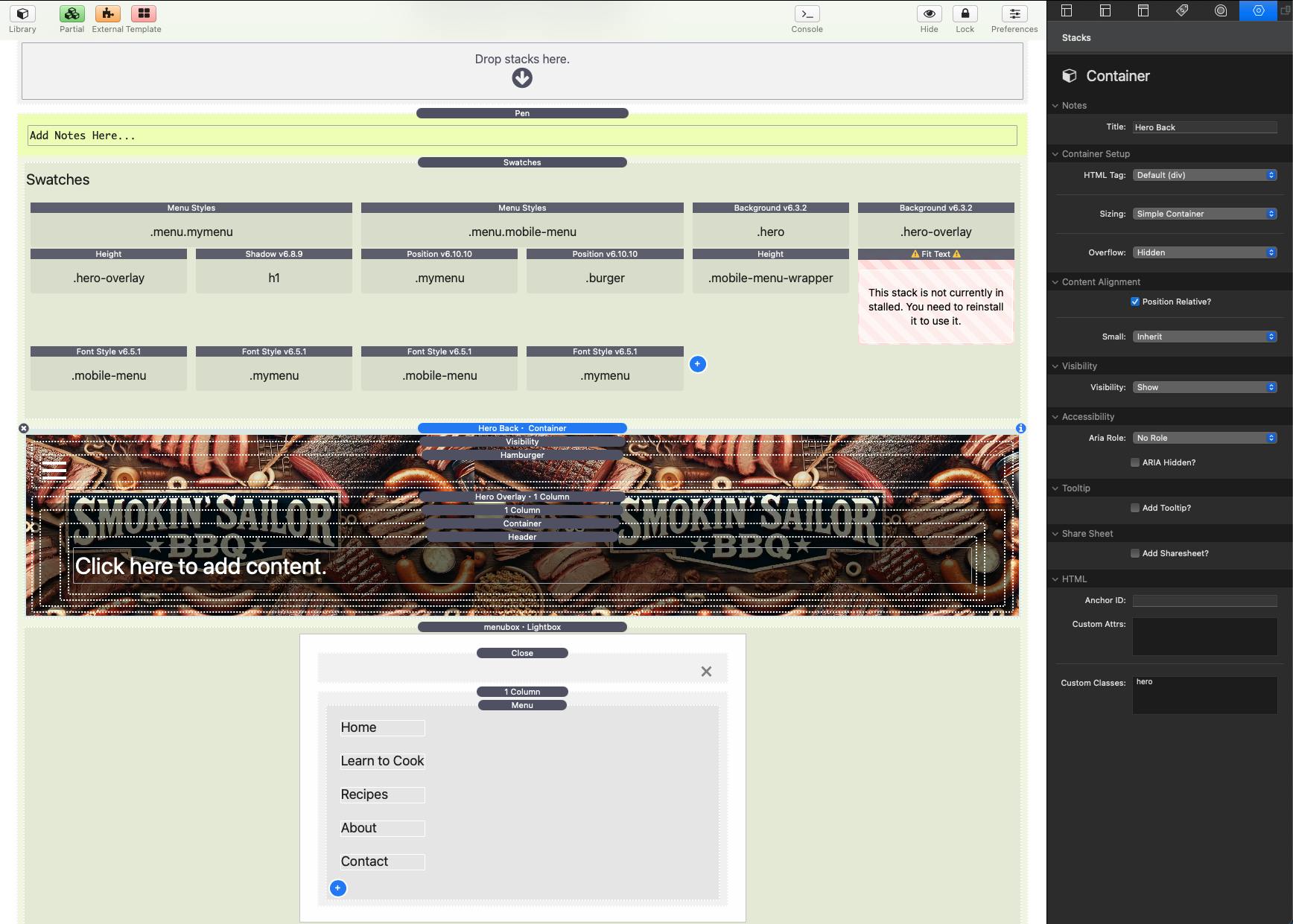Select the Hero Back · Container title bar
This screenshot has width=1293, height=924.
(x=522, y=428)
